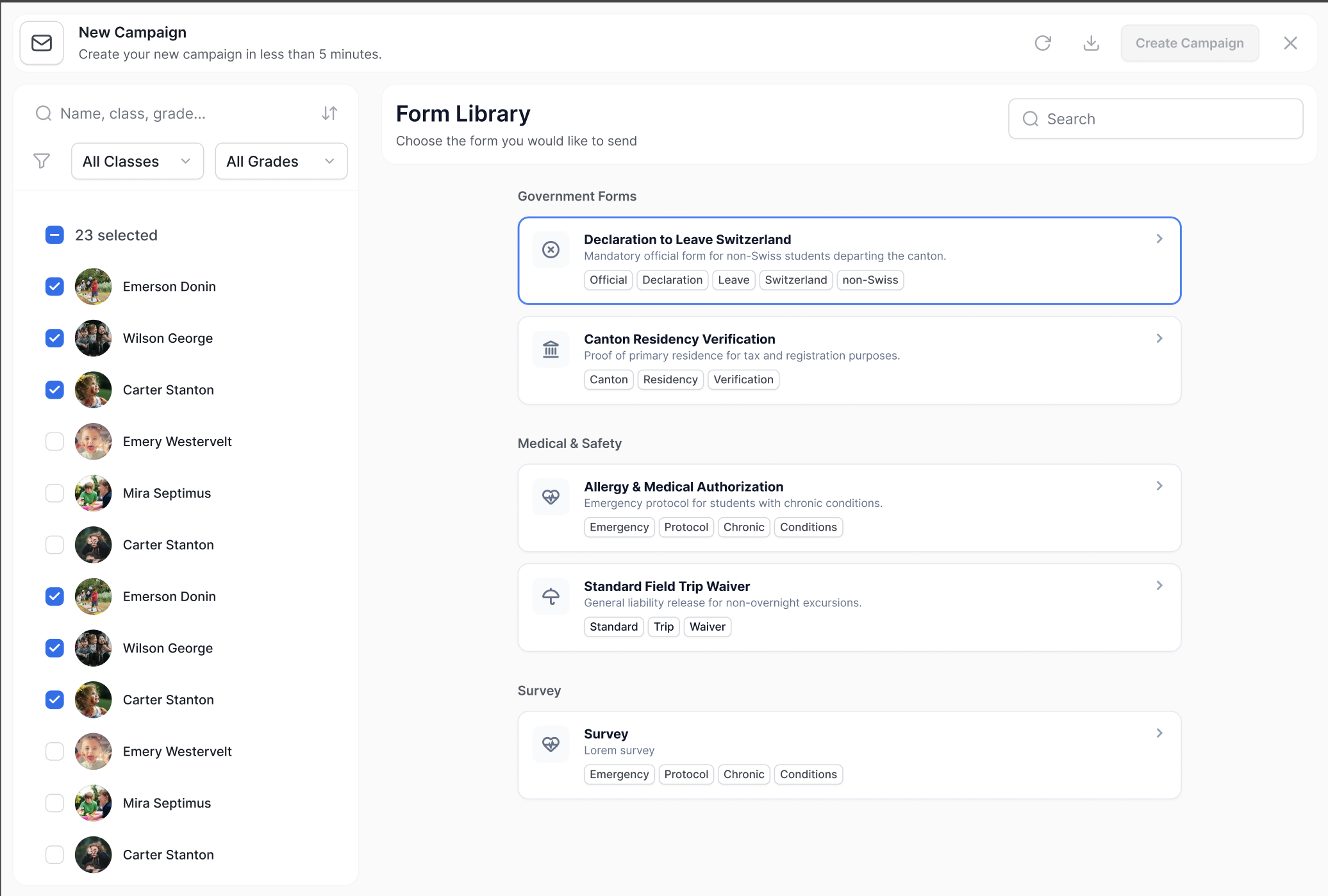Viewport: 1328px width, 896px height.
Task: Click the Residency tag
Action: [670, 379]
